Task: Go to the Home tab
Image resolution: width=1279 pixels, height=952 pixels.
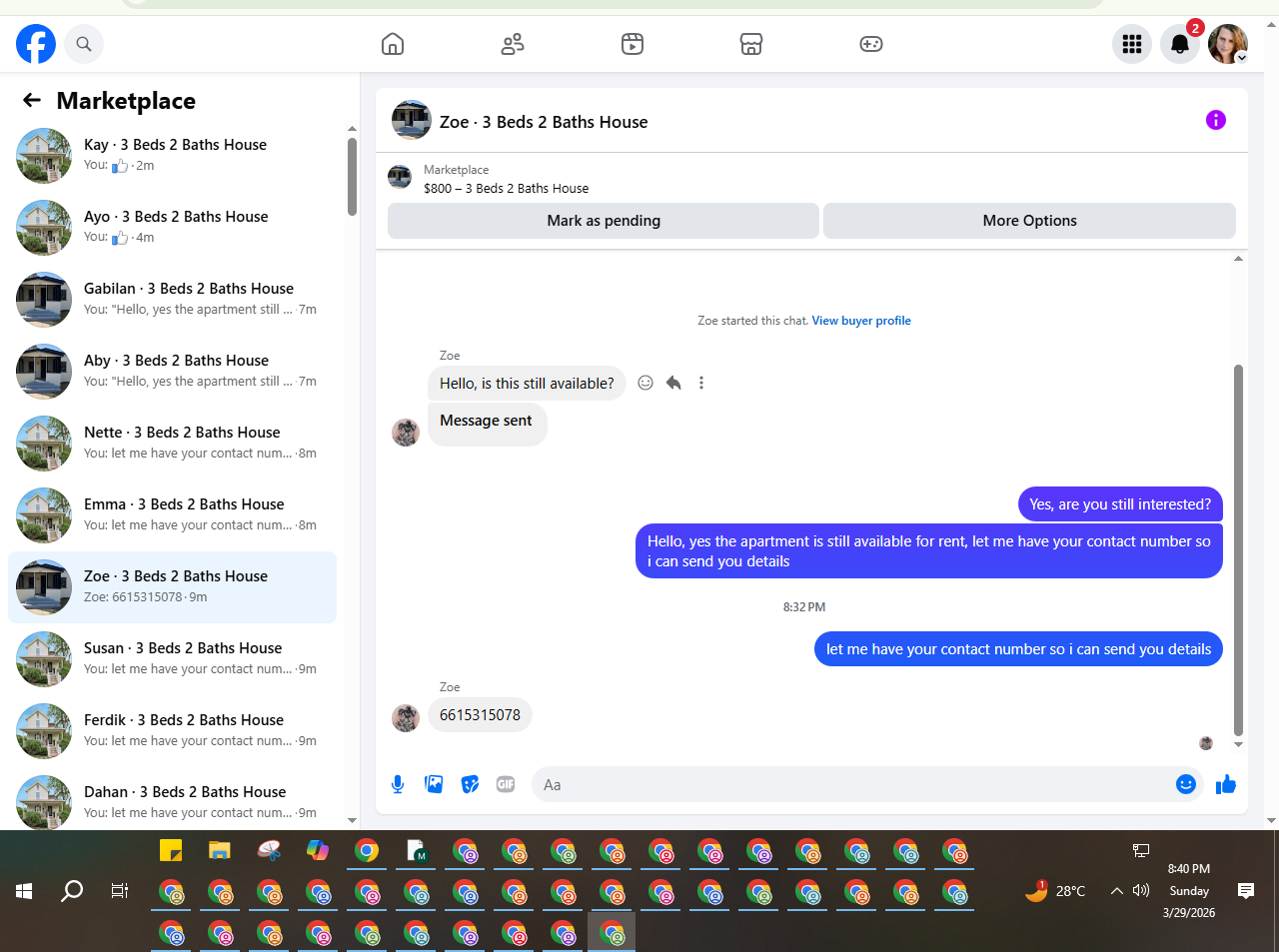Action: point(393,44)
